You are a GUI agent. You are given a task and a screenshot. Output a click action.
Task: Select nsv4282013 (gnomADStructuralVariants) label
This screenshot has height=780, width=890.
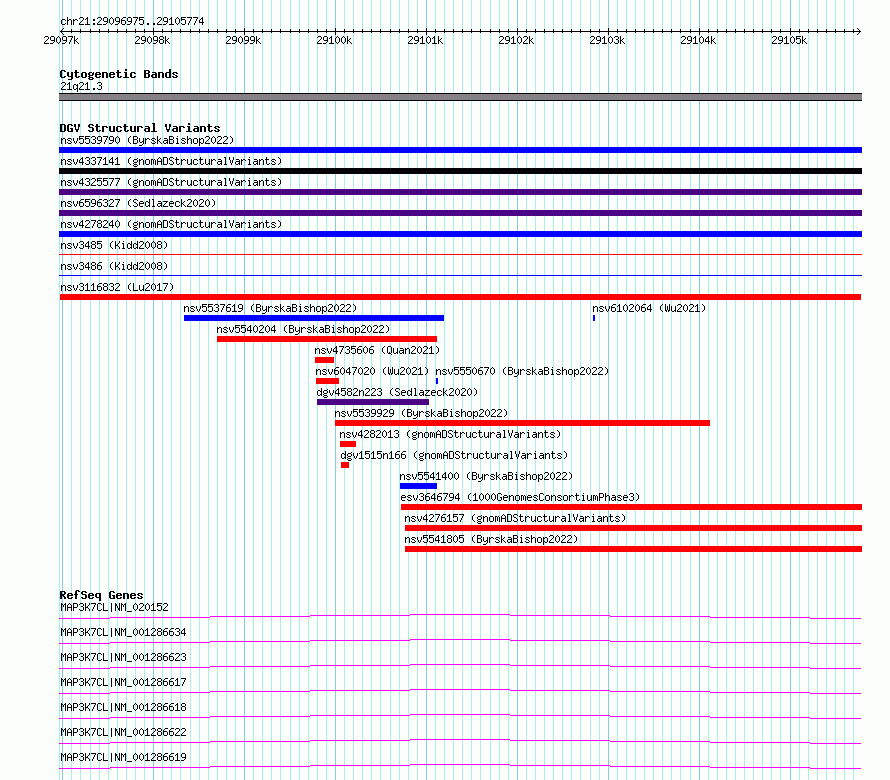(450, 434)
